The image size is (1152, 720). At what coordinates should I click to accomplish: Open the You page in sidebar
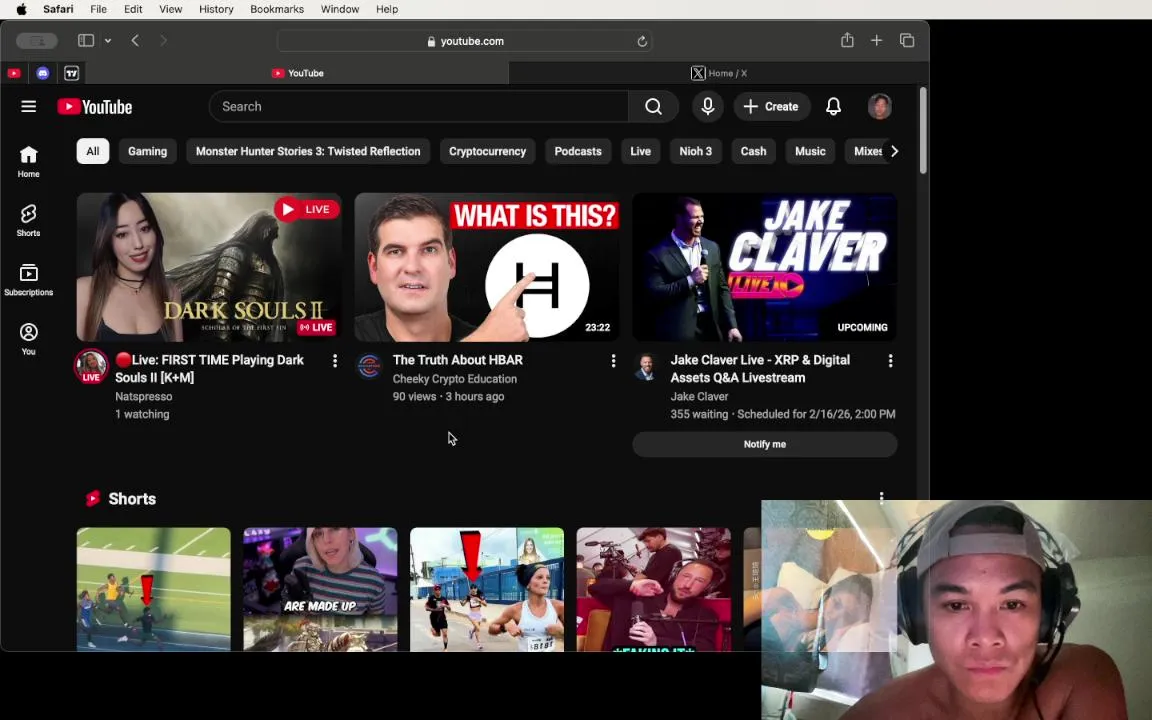(29, 339)
